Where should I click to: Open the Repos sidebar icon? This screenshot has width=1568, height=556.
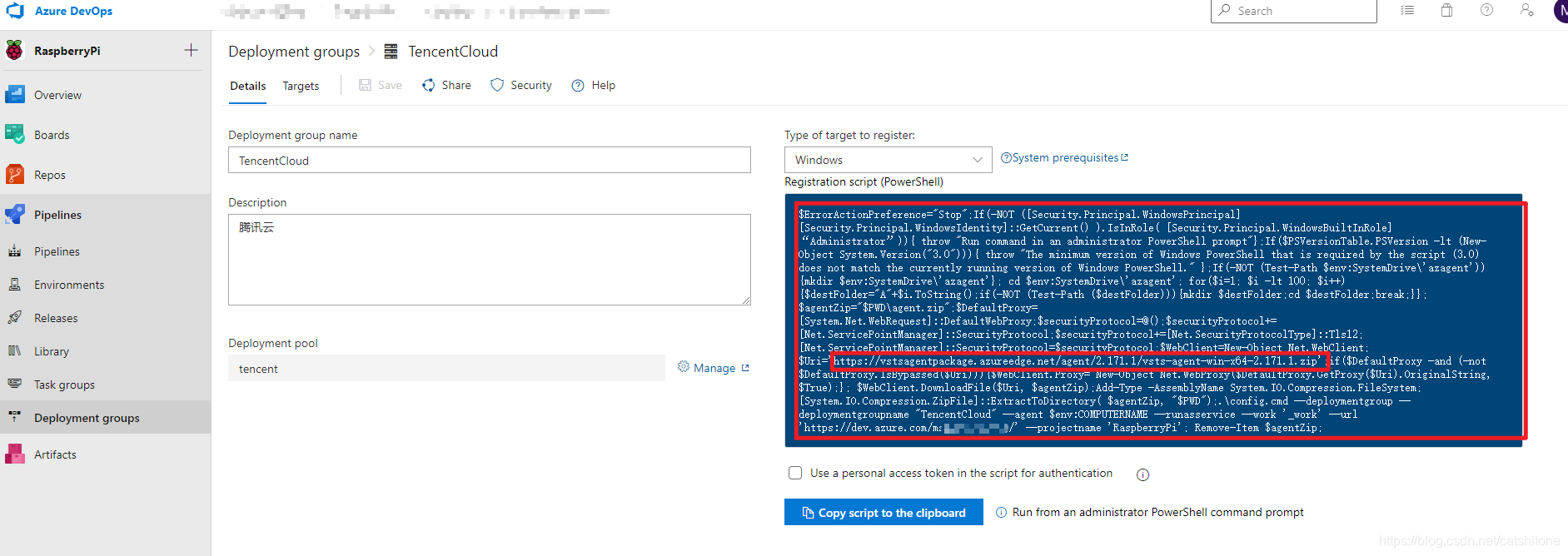[x=14, y=174]
